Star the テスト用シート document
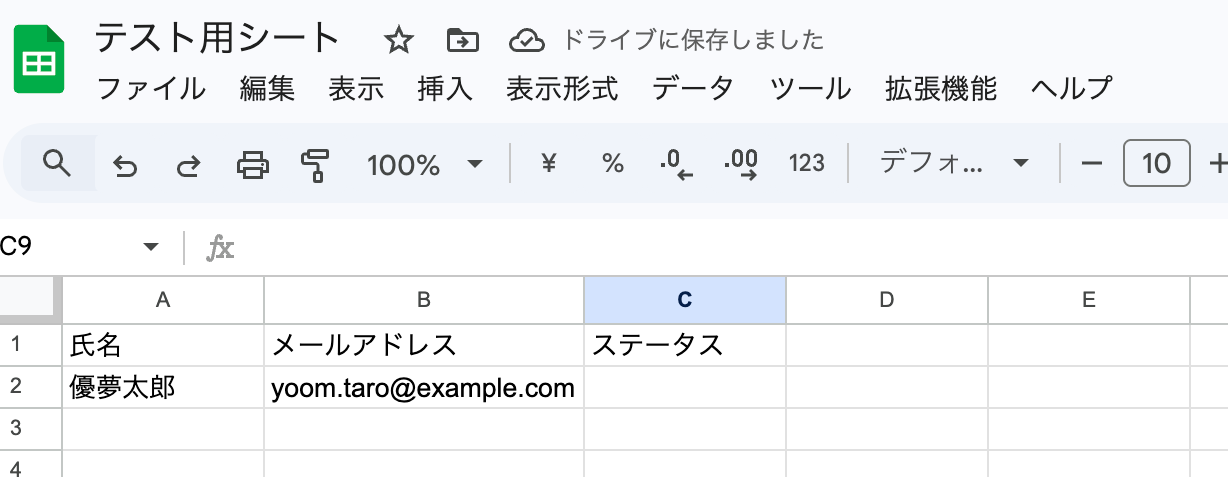Image resolution: width=1228 pixels, height=477 pixels. pos(399,41)
